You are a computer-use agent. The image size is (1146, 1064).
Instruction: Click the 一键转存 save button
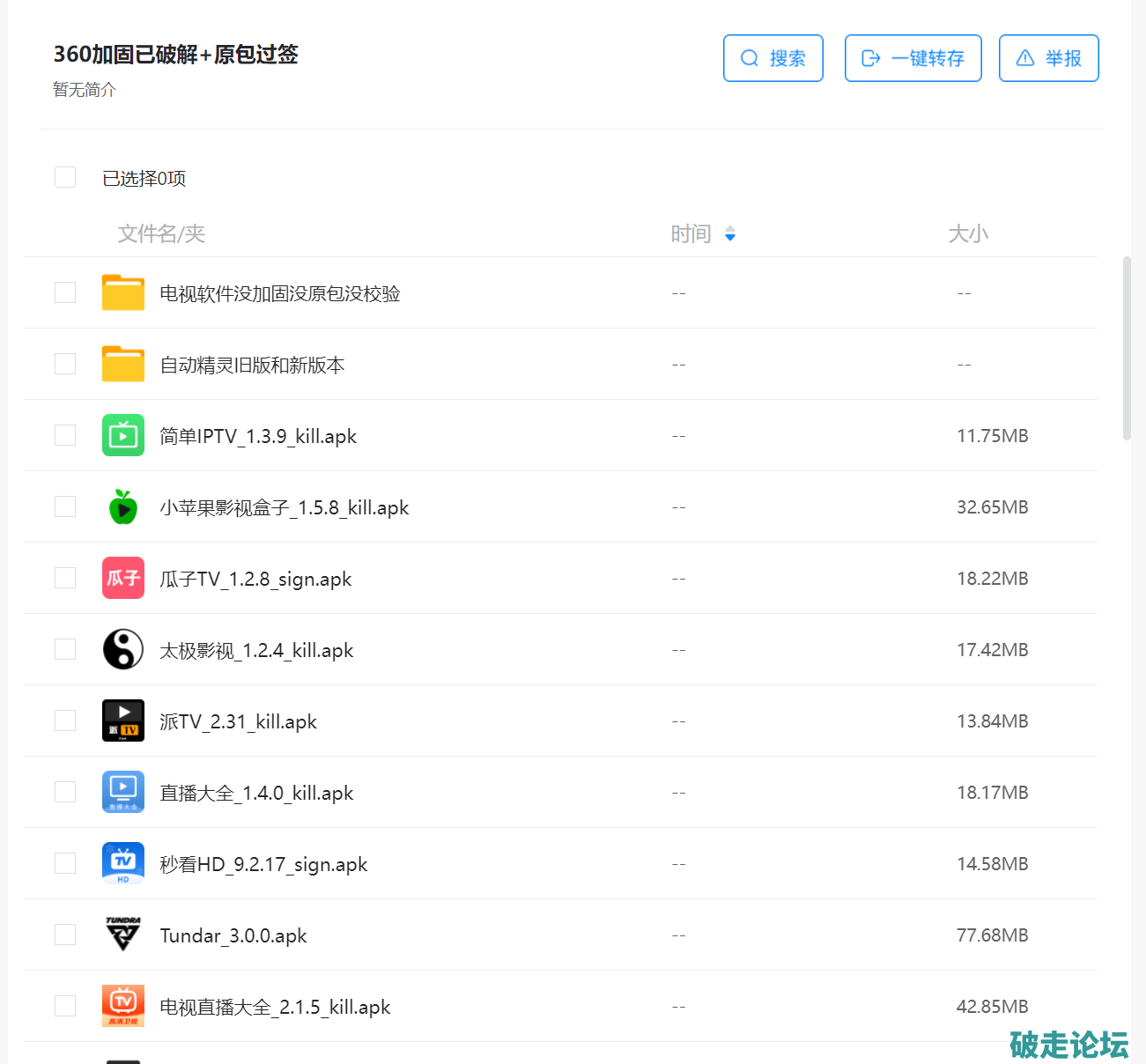click(x=913, y=58)
